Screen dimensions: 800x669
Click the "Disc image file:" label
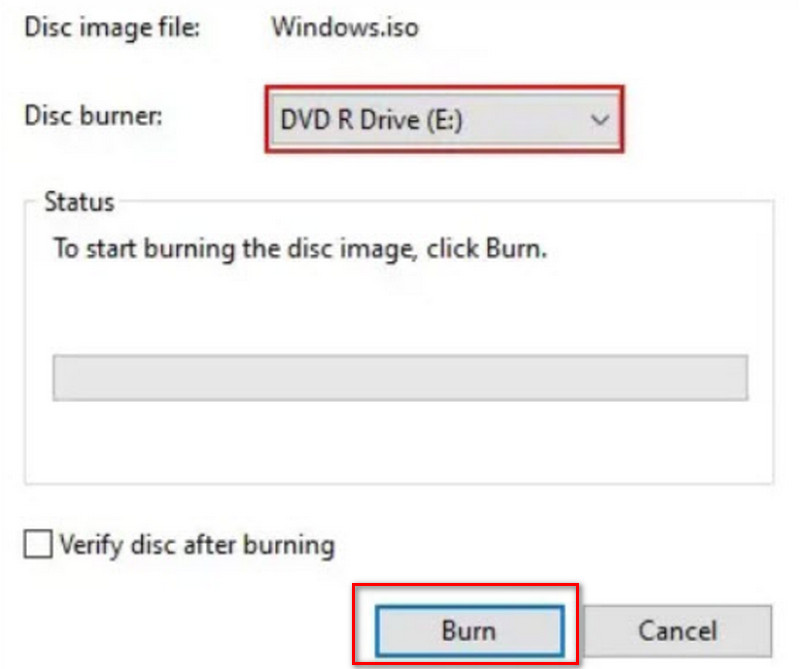[112, 27]
